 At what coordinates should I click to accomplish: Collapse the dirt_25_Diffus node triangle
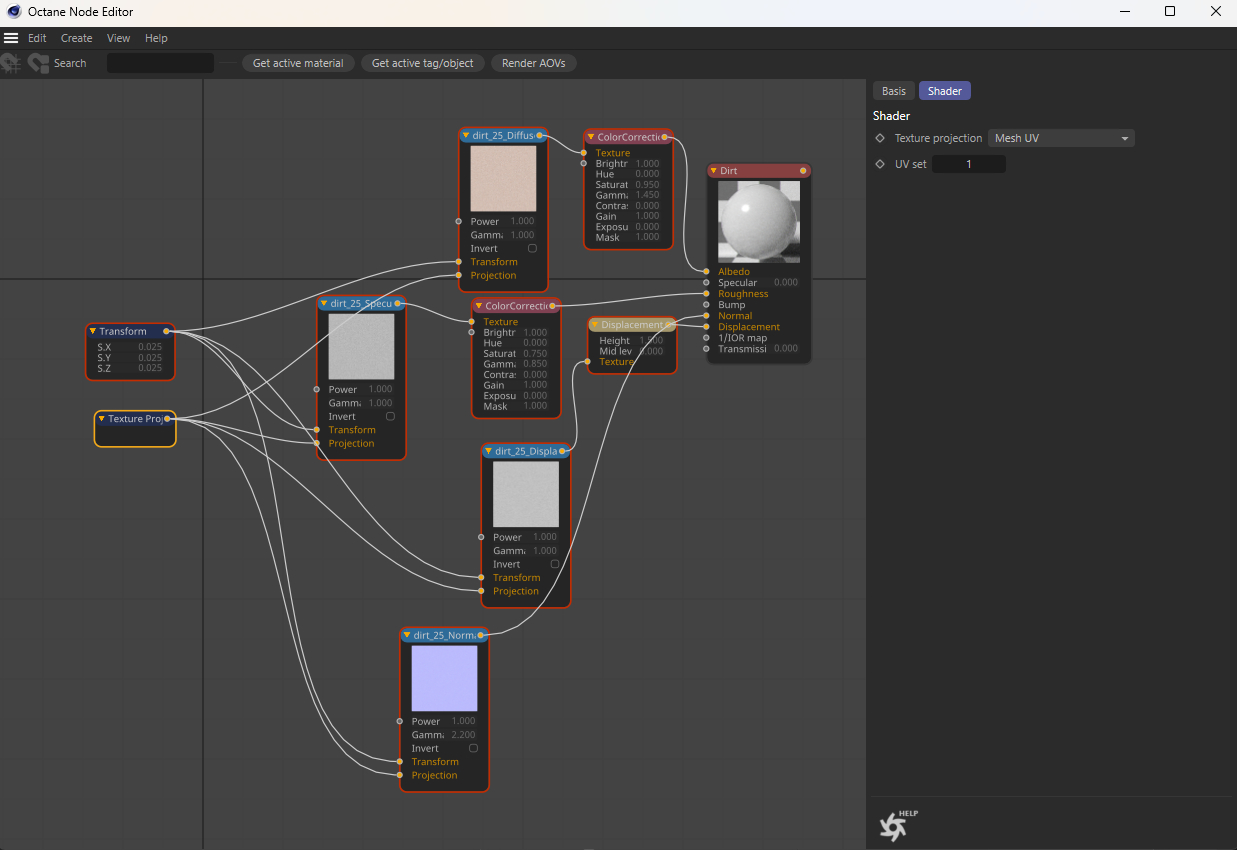point(466,135)
